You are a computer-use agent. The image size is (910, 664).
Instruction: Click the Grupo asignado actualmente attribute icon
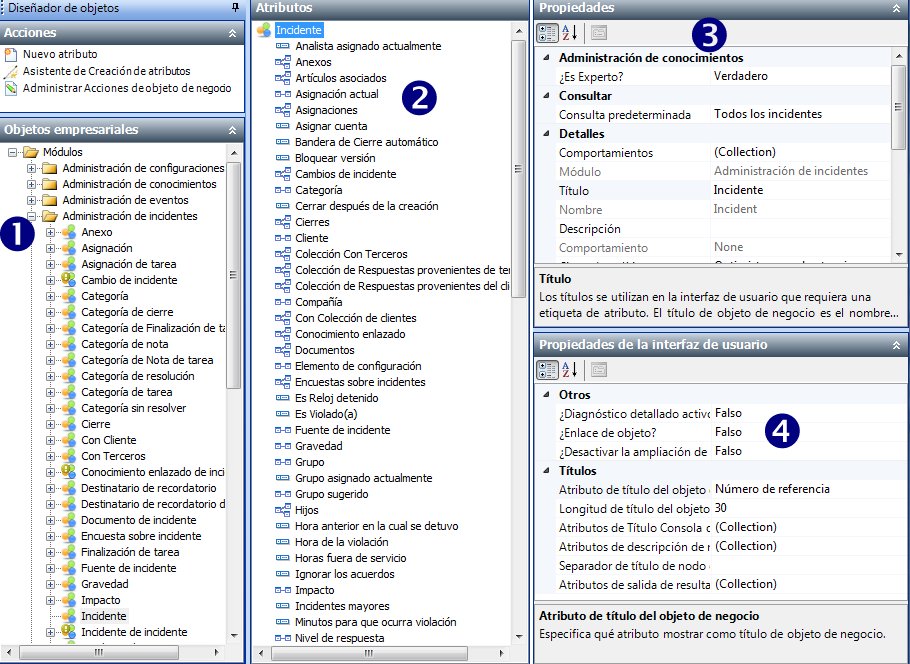283,478
